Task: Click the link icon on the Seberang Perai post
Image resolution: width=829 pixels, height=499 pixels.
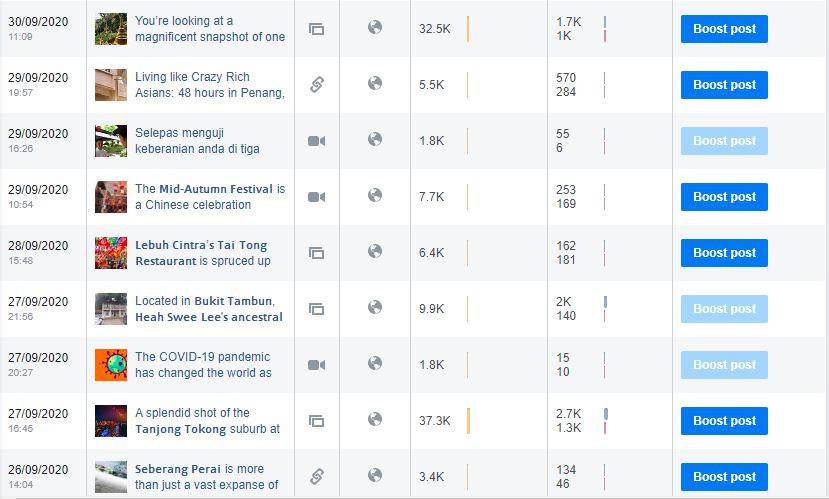Action: tap(317, 477)
